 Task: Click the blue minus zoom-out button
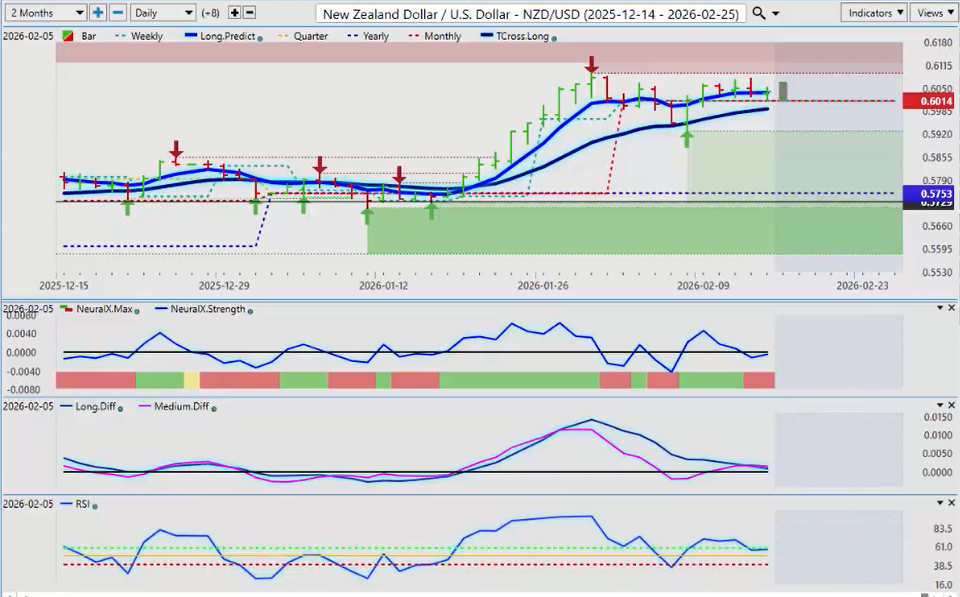117,12
